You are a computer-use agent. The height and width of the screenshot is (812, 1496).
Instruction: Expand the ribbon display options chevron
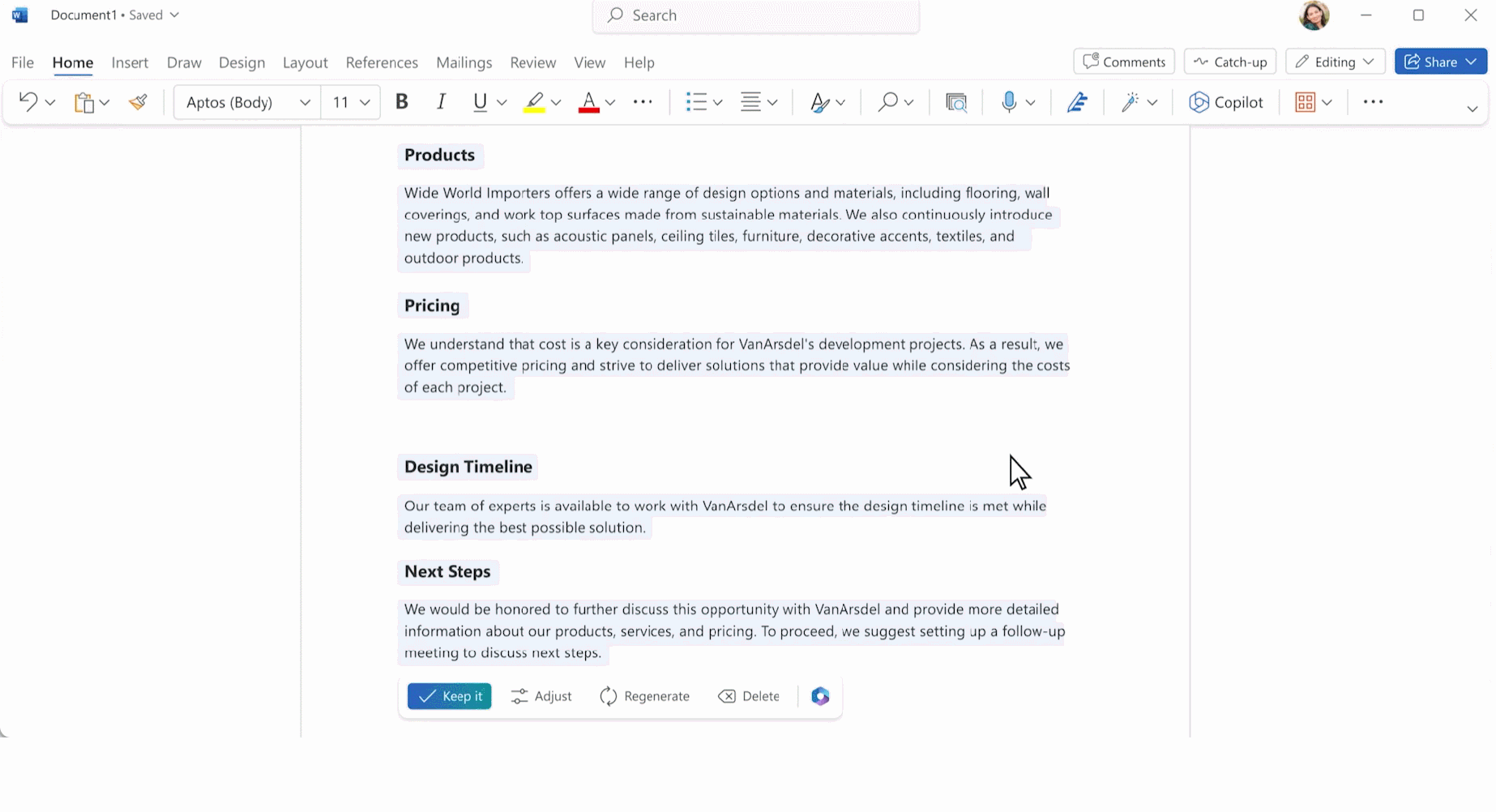coord(1472,109)
